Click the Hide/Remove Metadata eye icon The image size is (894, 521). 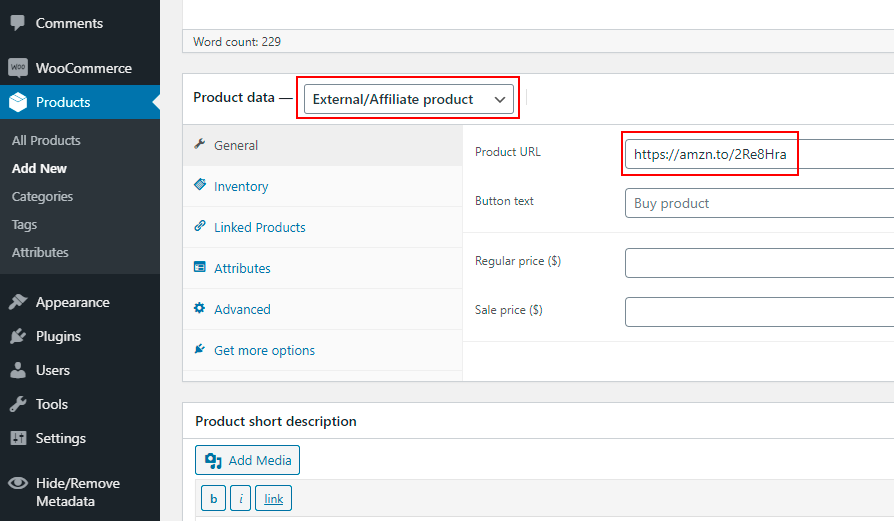coord(18,483)
